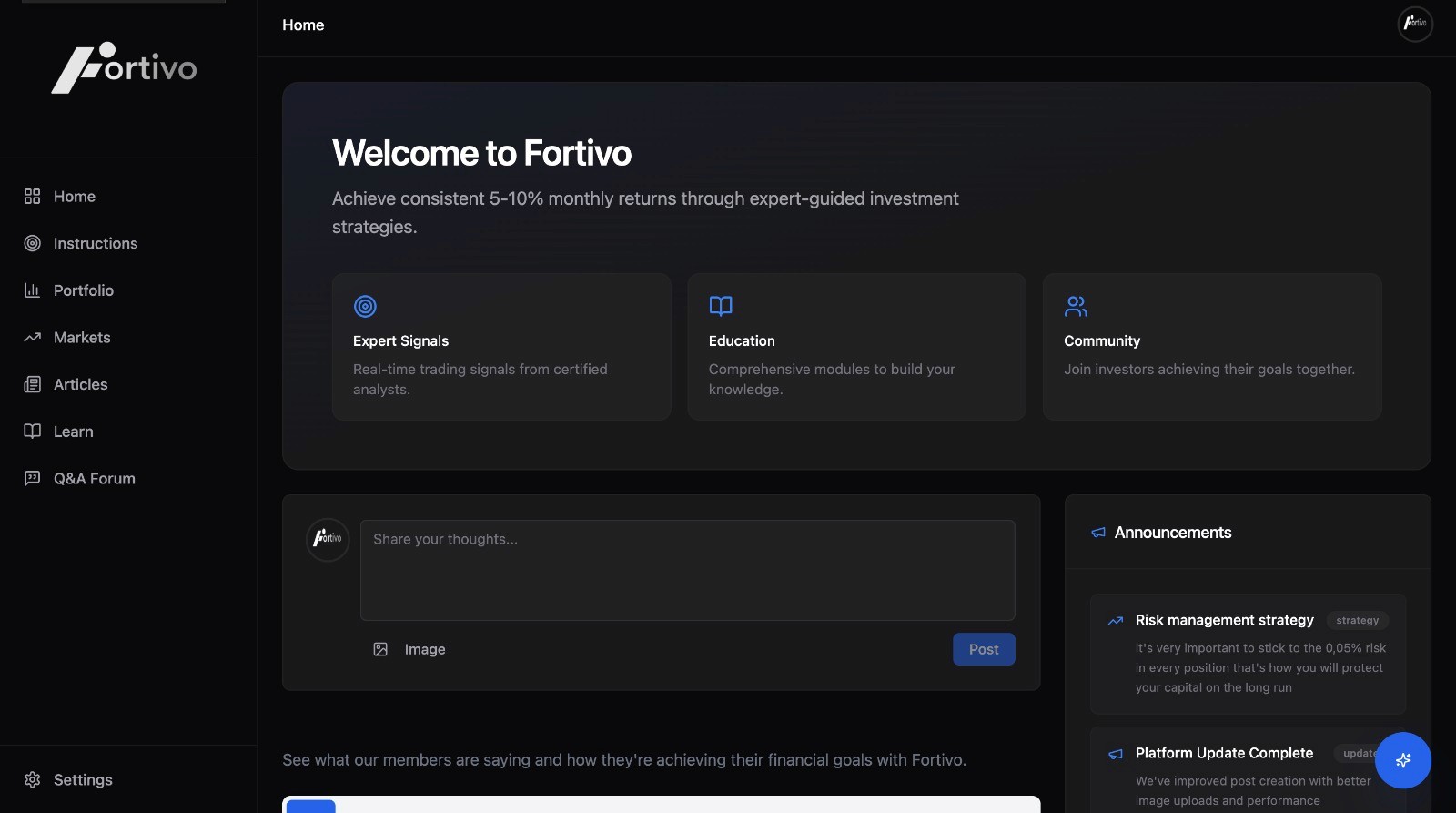Screen dimensions: 1456x813
Task: Focus the Share your thoughts text box
Action: [x=688, y=570]
